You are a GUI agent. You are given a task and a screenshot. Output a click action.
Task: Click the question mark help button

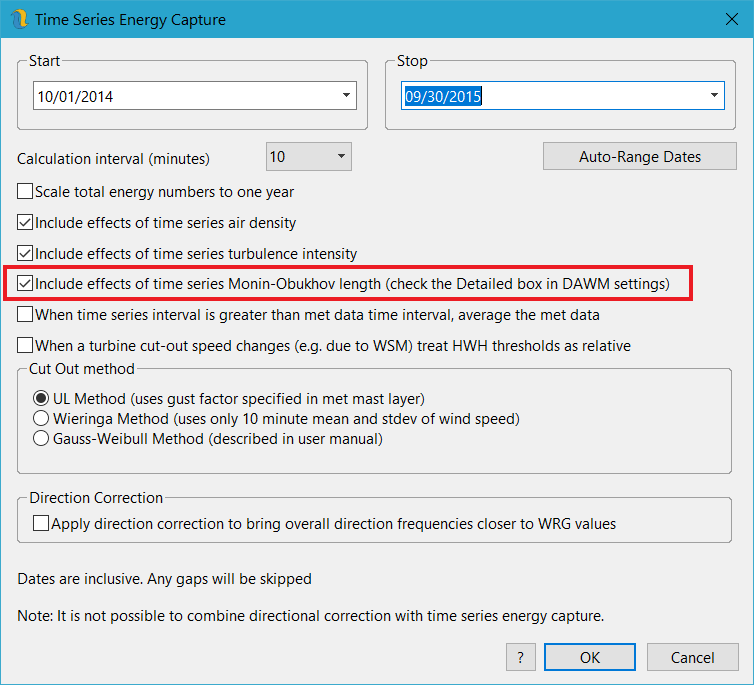520,657
